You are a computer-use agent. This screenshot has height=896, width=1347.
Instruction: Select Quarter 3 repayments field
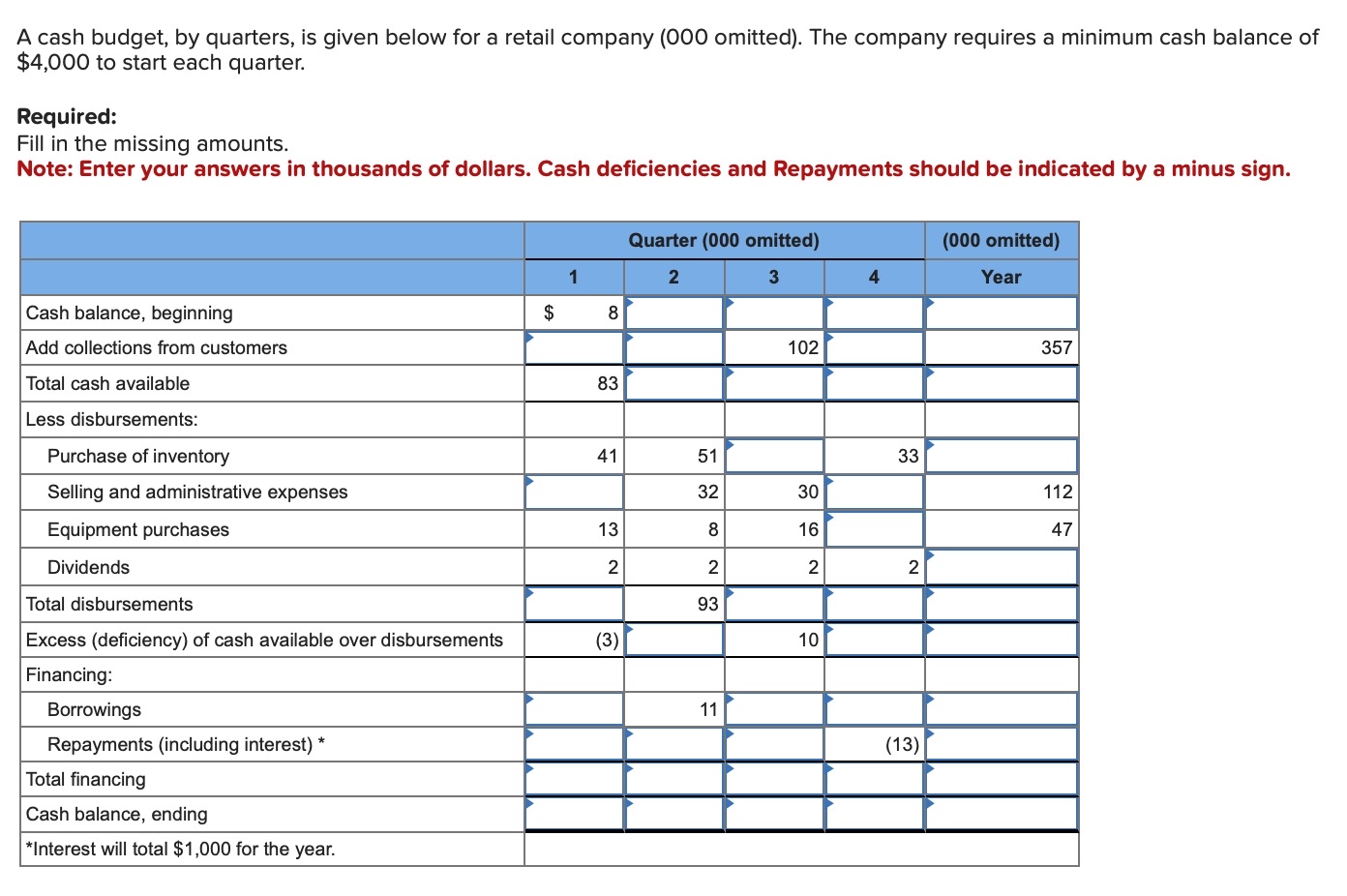click(775, 744)
